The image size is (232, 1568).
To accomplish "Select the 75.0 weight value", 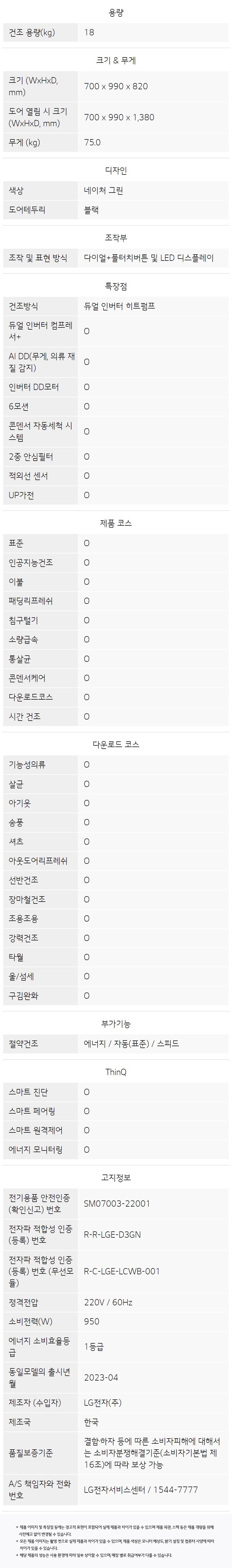I will pos(93,142).
